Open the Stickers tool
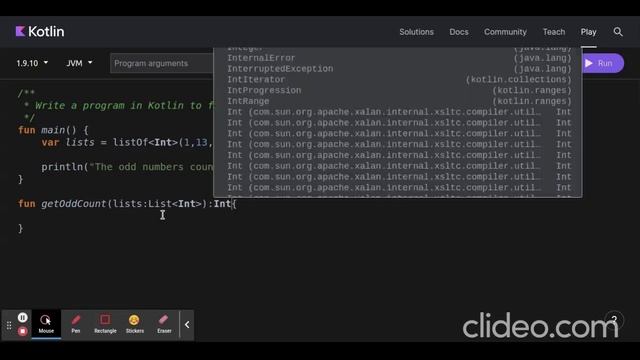The height and width of the screenshot is (360, 640). (135, 324)
